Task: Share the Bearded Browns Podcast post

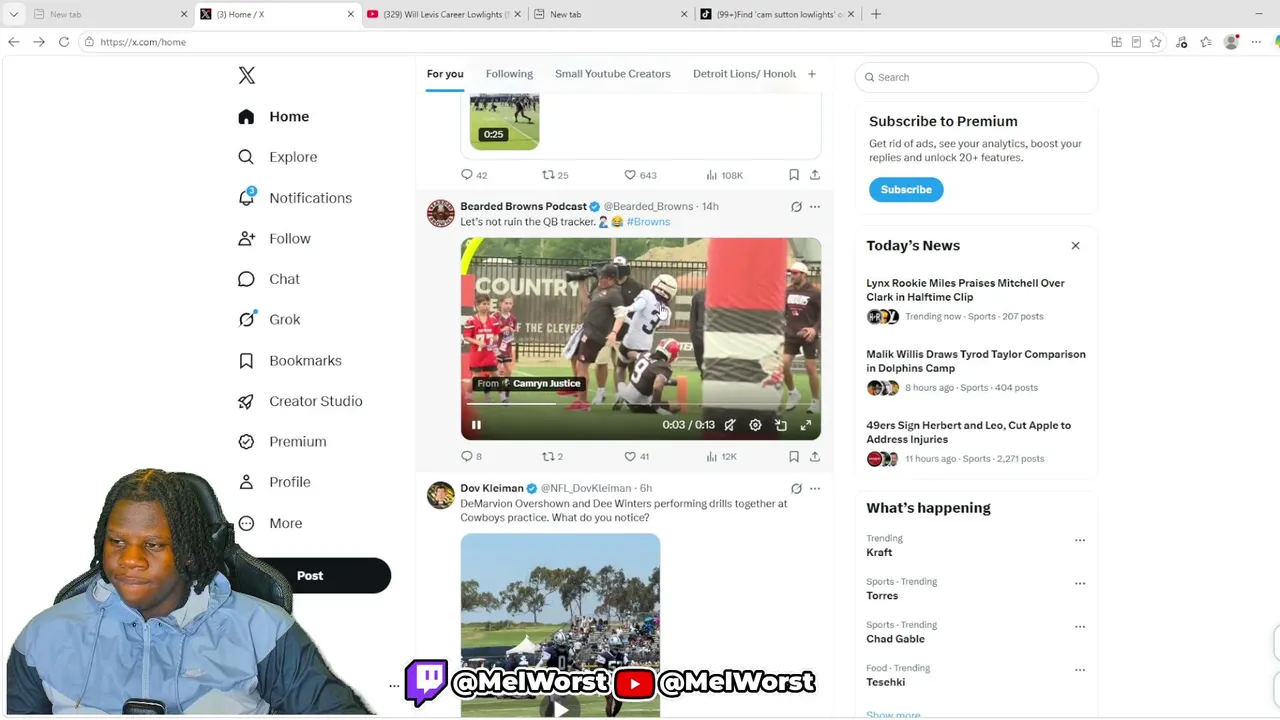Action: [815, 457]
